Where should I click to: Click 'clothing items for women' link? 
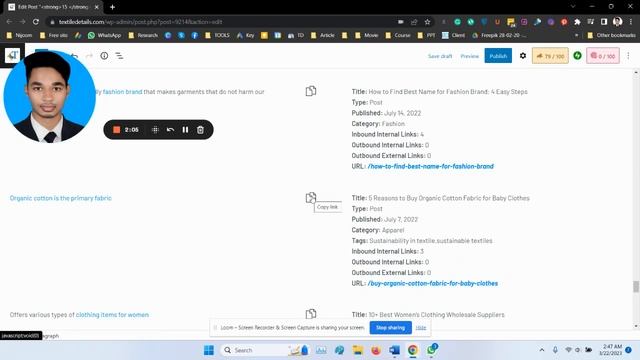(x=112, y=315)
